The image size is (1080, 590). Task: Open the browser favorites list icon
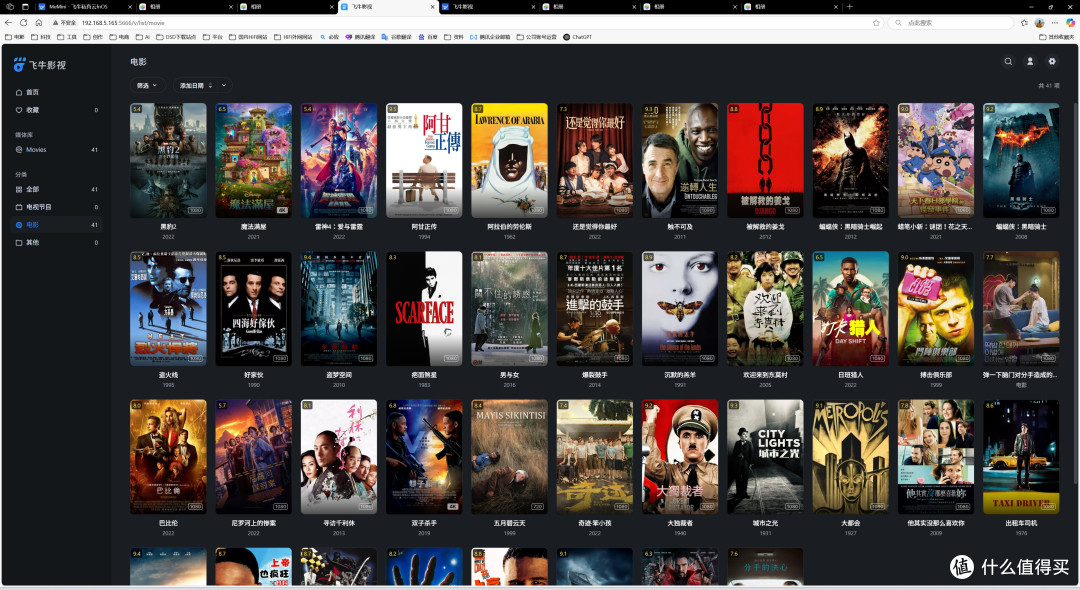1024,23
